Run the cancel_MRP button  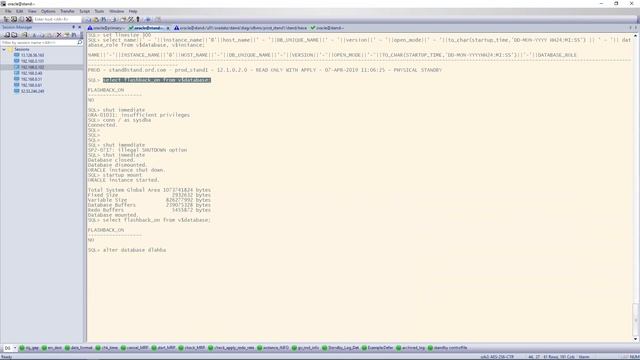135,348
